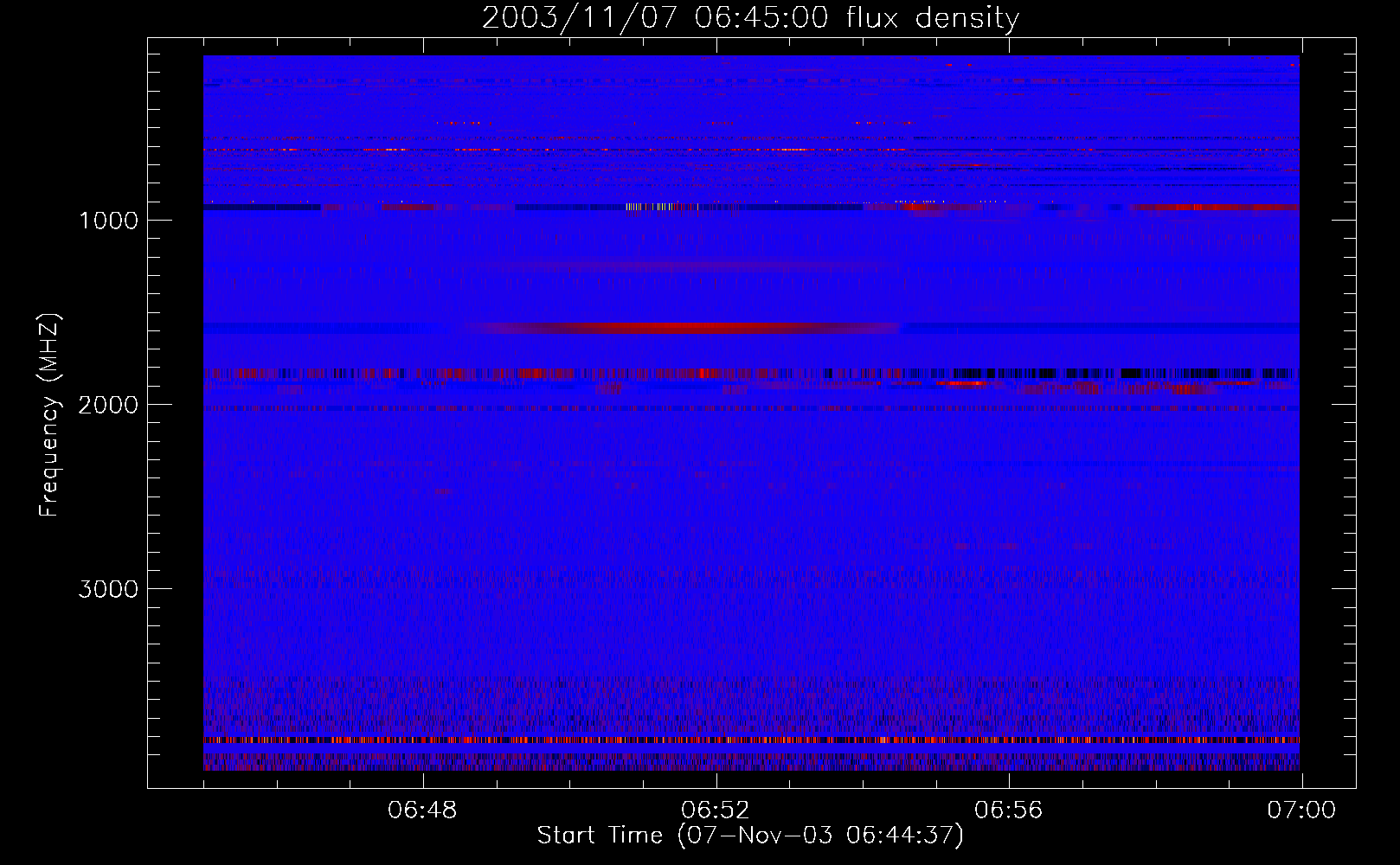Click the 06:52 time tick label

pyautogui.click(x=716, y=811)
